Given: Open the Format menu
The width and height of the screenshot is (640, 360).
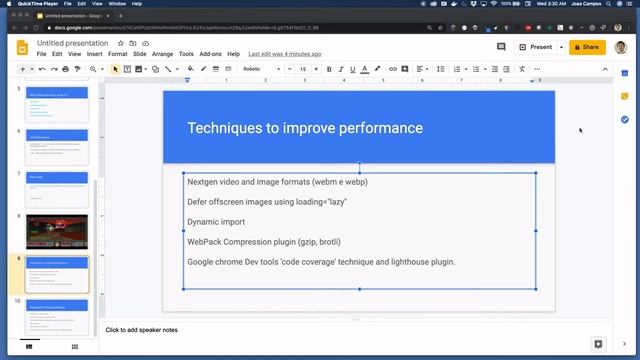Looking at the screenshot, I should (118, 54).
